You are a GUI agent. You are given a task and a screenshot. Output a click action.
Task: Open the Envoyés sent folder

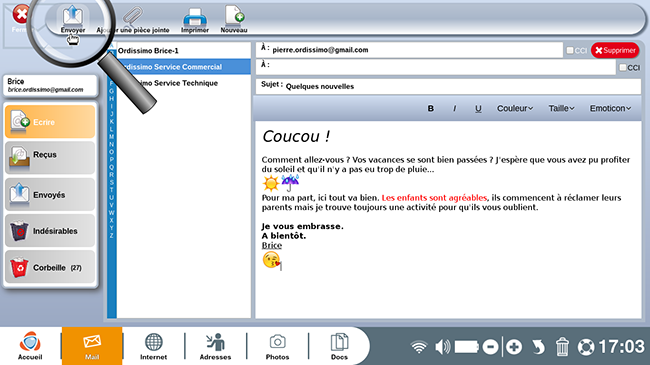click(50, 194)
